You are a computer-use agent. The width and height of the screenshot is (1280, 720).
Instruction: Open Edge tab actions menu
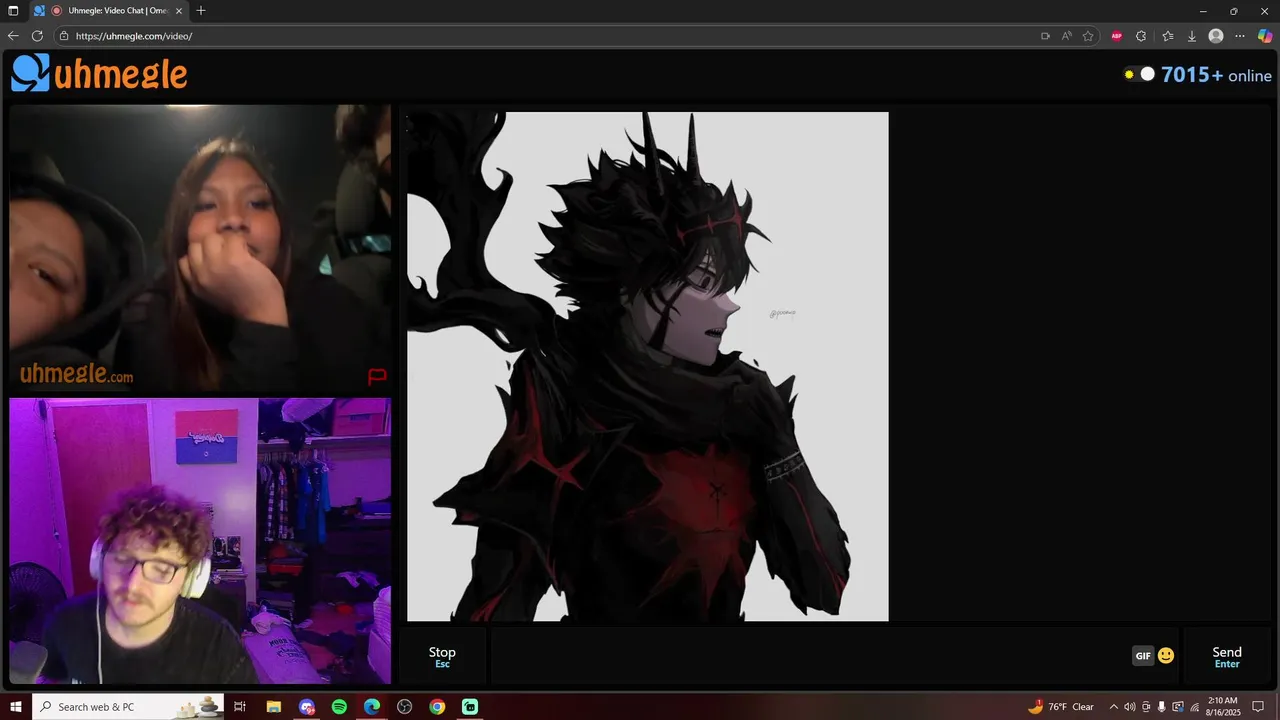point(13,11)
